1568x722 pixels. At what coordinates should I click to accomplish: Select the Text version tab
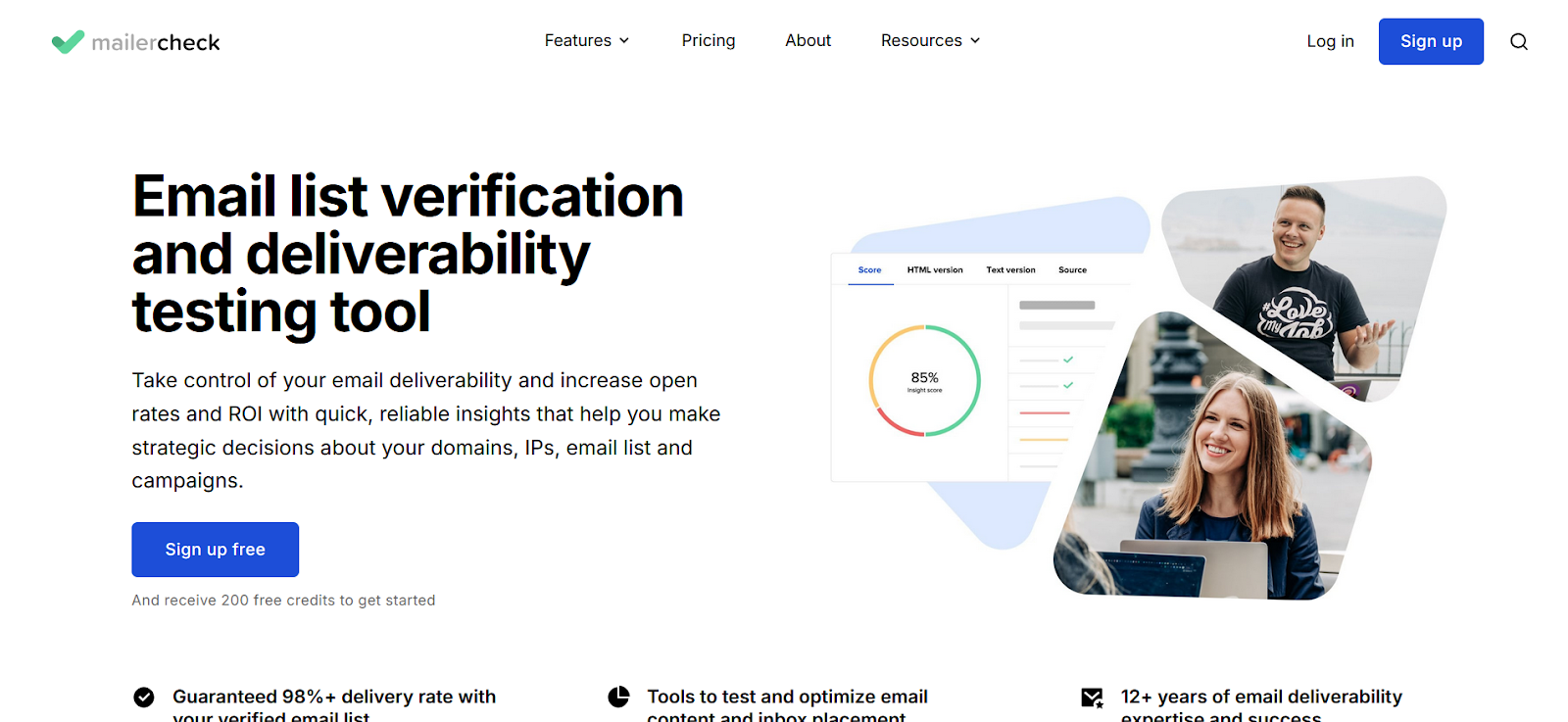coord(1010,269)
